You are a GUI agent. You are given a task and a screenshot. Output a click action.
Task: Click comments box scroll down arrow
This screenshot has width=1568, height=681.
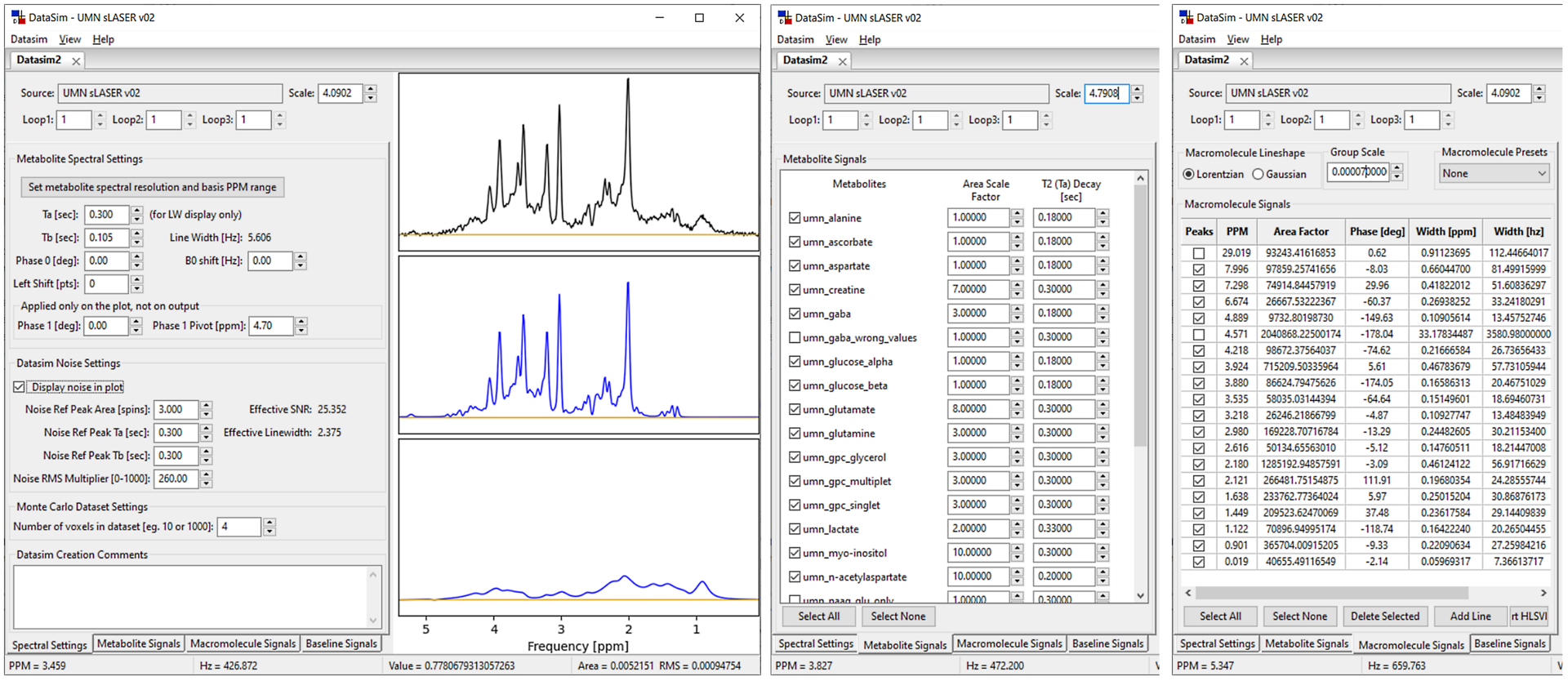coord(374,621)
